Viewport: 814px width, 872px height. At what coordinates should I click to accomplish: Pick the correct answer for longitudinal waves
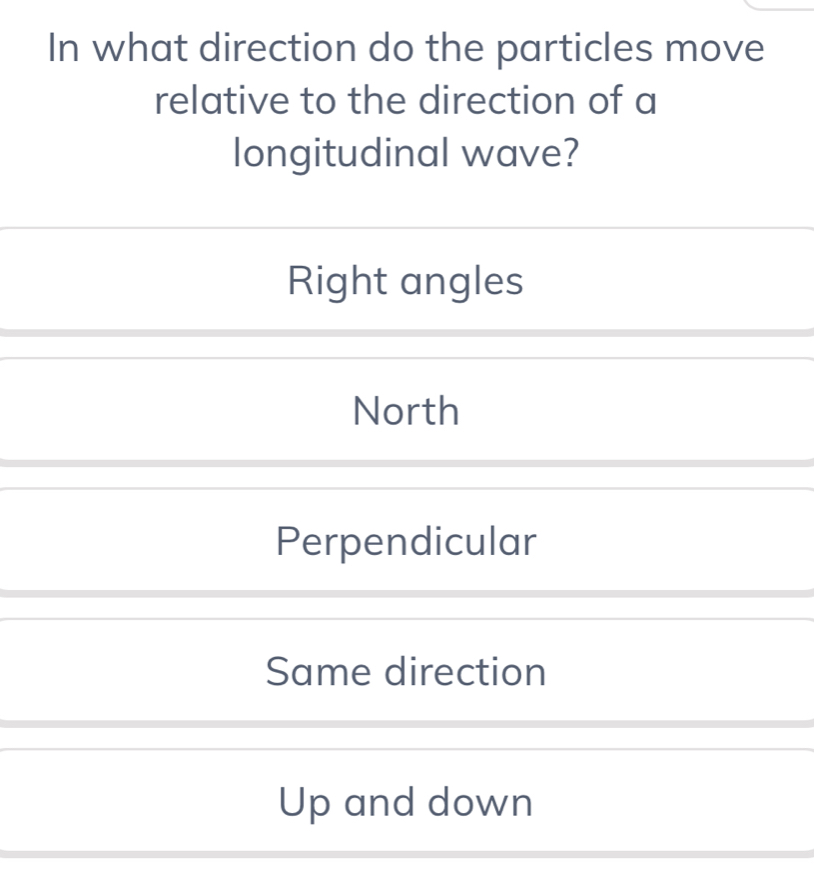coord(405,671)
